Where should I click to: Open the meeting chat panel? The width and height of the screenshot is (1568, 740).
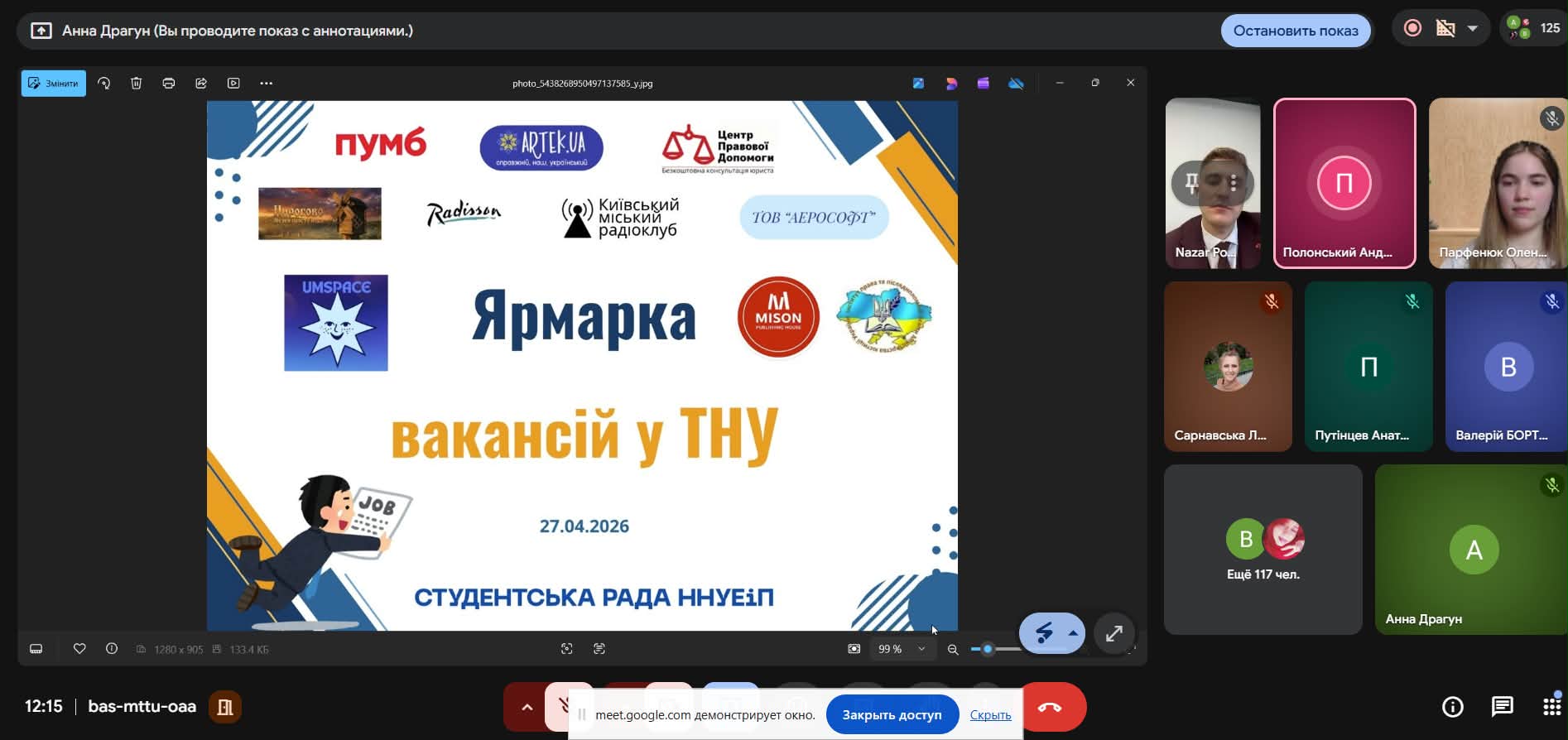point(1502,707)
